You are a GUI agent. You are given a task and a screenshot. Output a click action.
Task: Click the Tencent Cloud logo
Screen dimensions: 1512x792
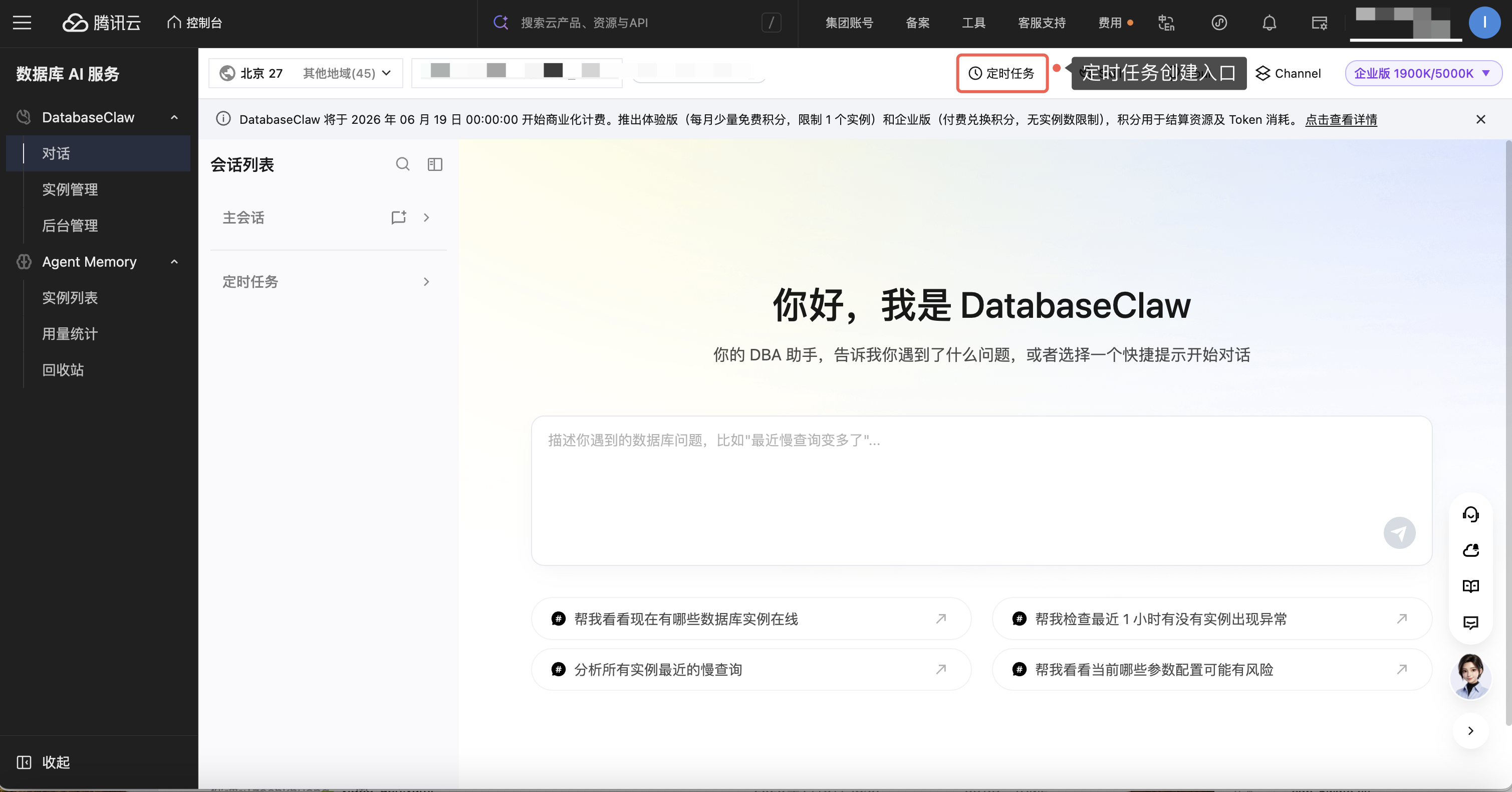coord(102,23)
